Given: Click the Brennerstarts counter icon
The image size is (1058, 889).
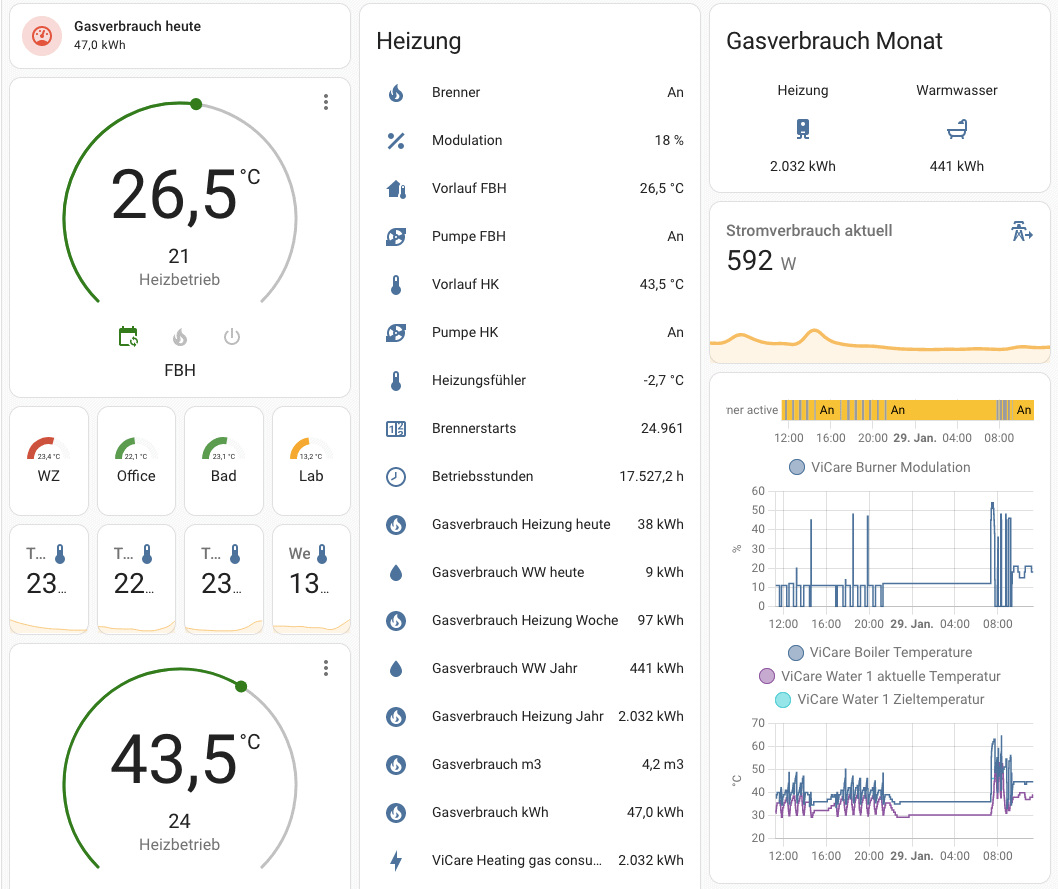Looking at the screenshot, I should (396, 429).
